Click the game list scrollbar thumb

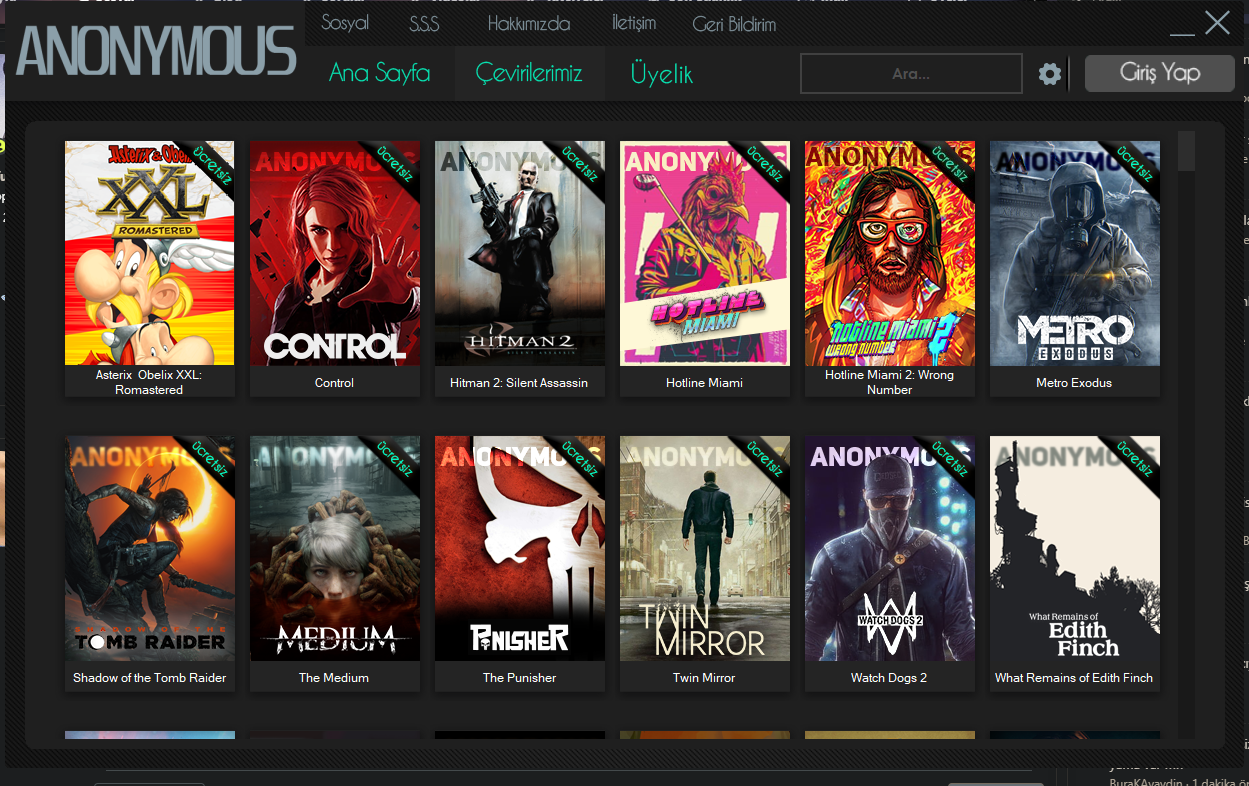point(1186,151)
